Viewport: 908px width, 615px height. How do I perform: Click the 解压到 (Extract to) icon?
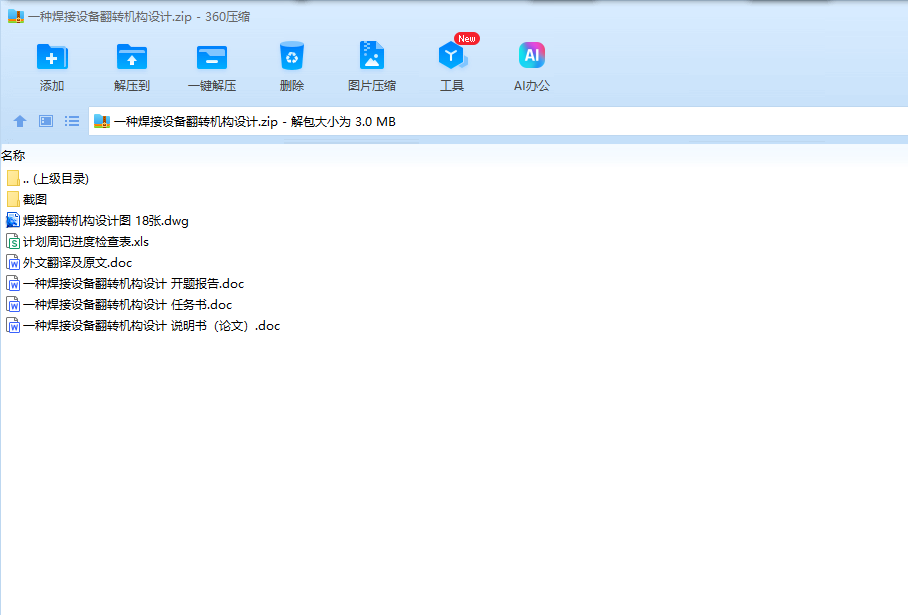click(x=131, y=57)
